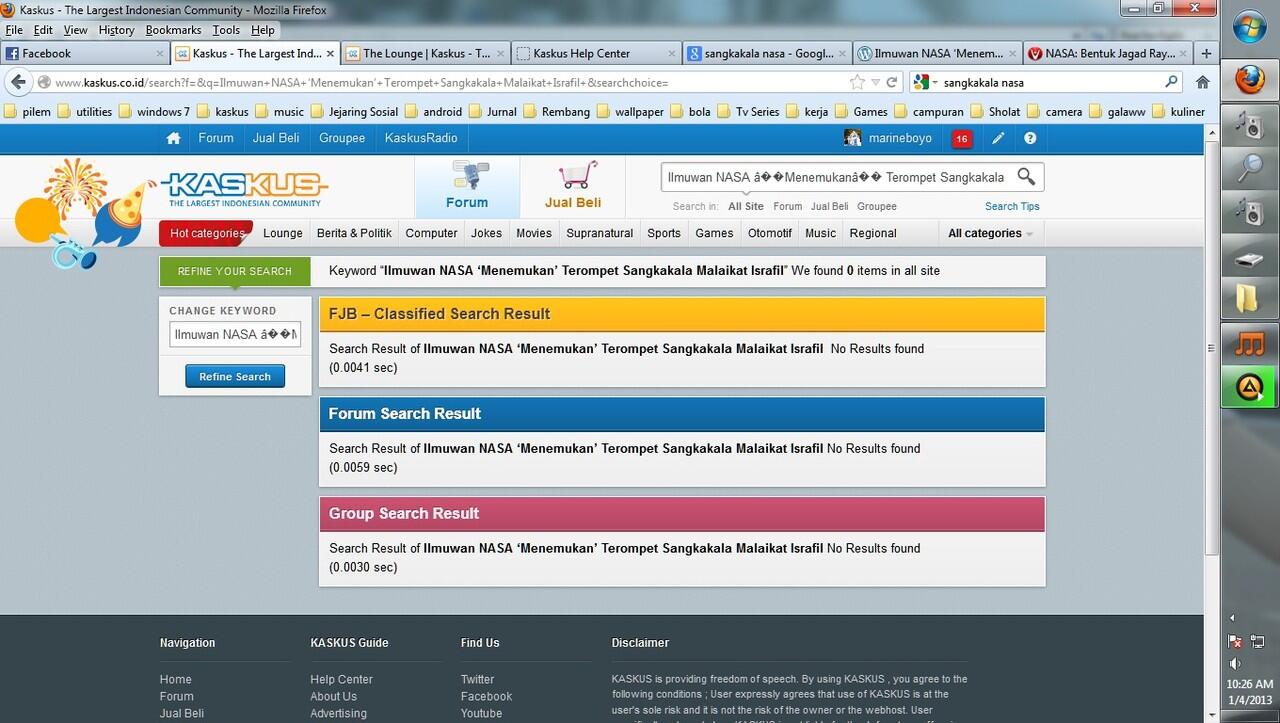Open the Jual Beli shopping cart section
The image size is (1280, 723).
pos(573,187)
